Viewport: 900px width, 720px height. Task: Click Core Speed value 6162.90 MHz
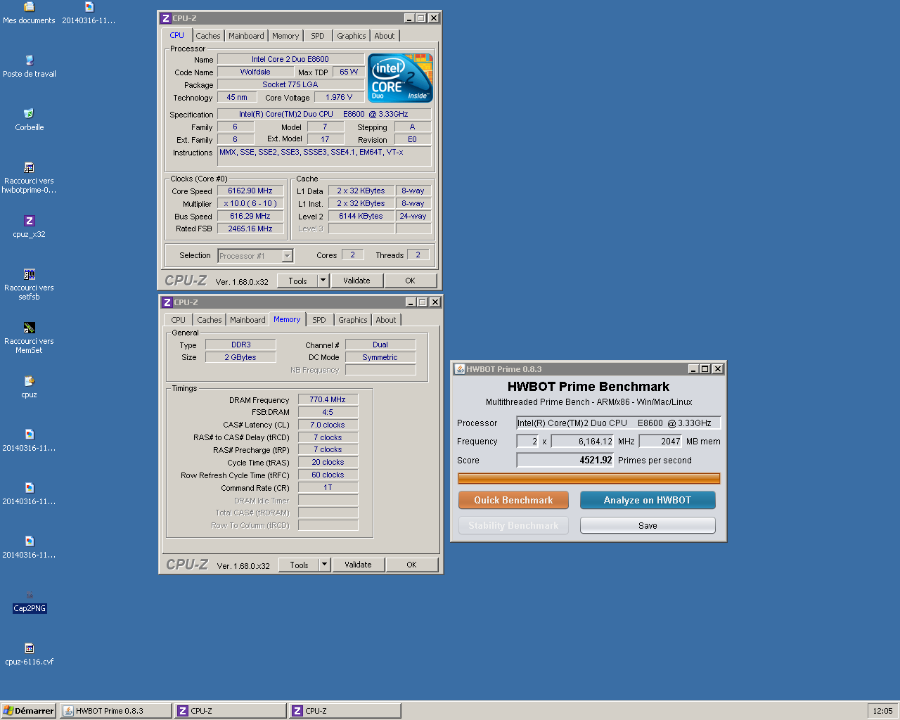coord(250,191)
